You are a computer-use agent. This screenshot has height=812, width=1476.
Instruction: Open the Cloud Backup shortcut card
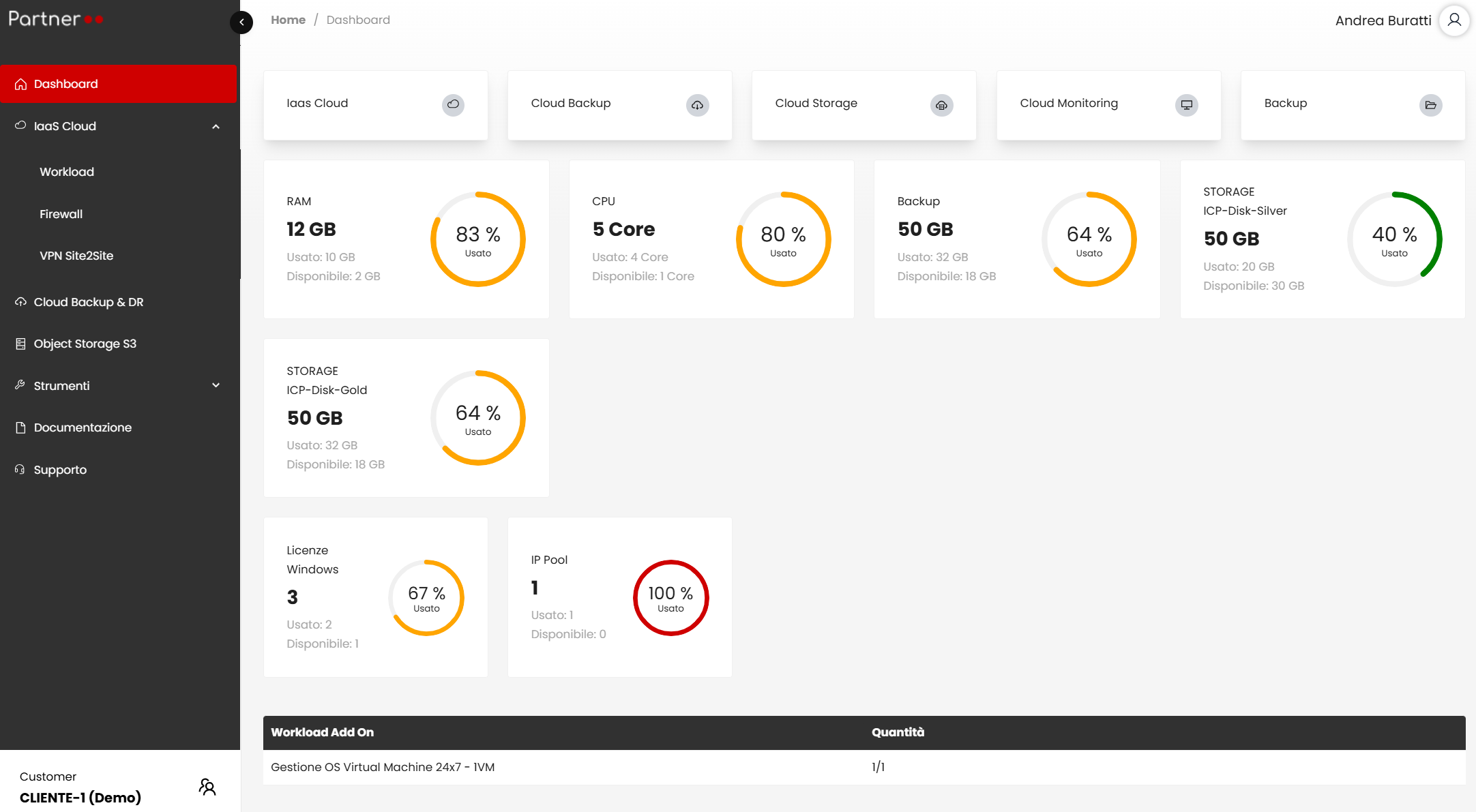(620, 105)
